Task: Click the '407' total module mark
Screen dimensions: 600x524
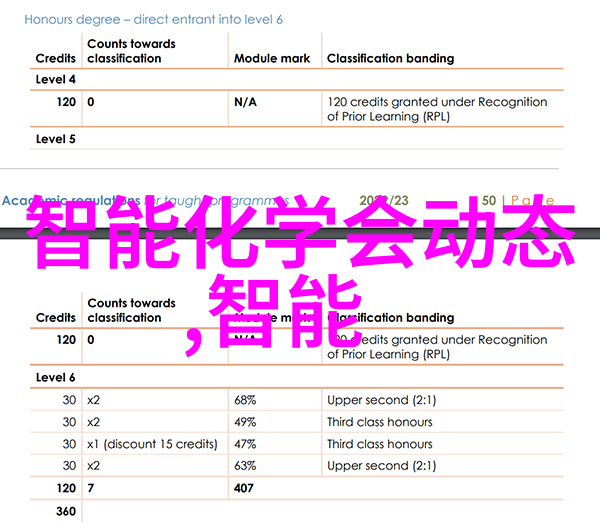Action: tap(244, 488)
